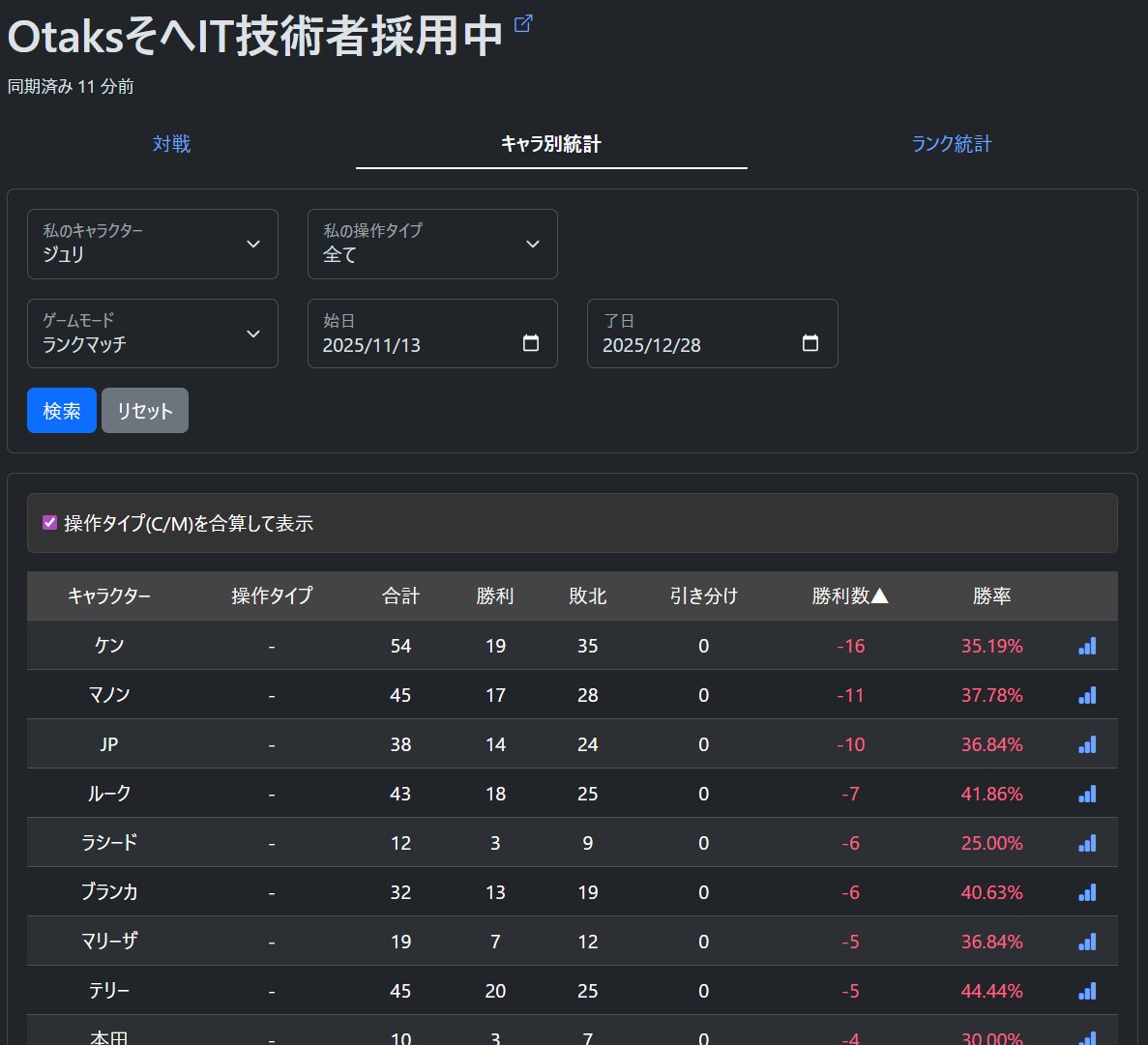Expand 私のキャラクター dropdown
1148x1045 pixels.
click(x=152, y=244)
